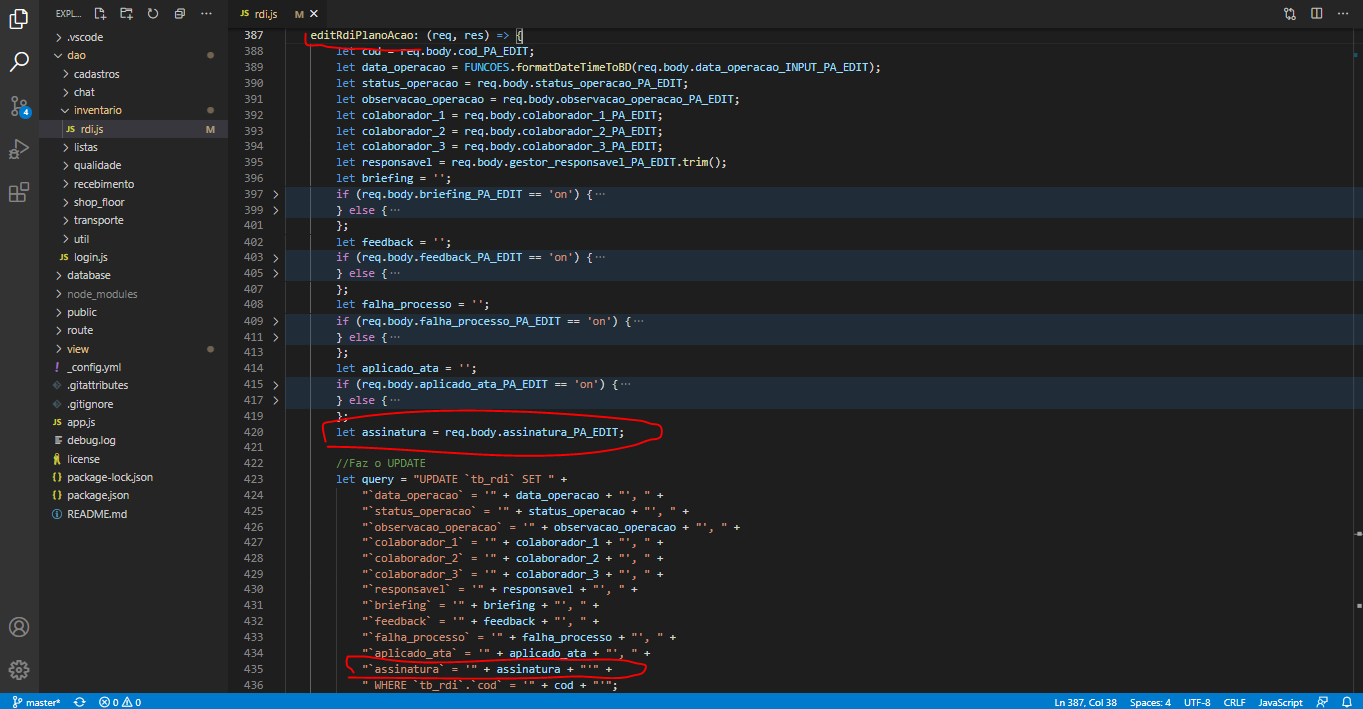Expand the database folder

click(89, 275)
